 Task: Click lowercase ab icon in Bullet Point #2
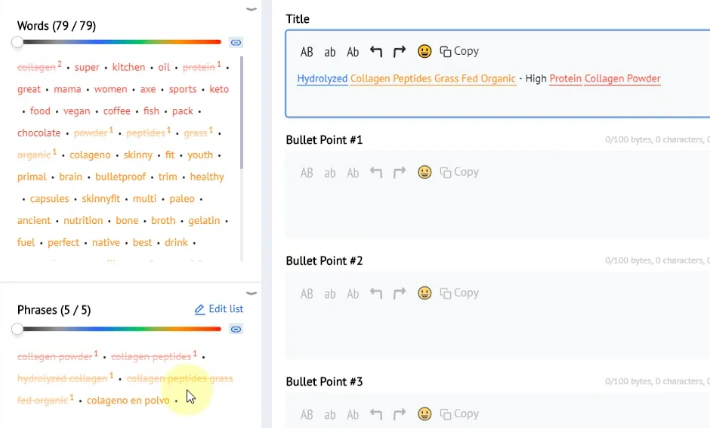point(330,294)
